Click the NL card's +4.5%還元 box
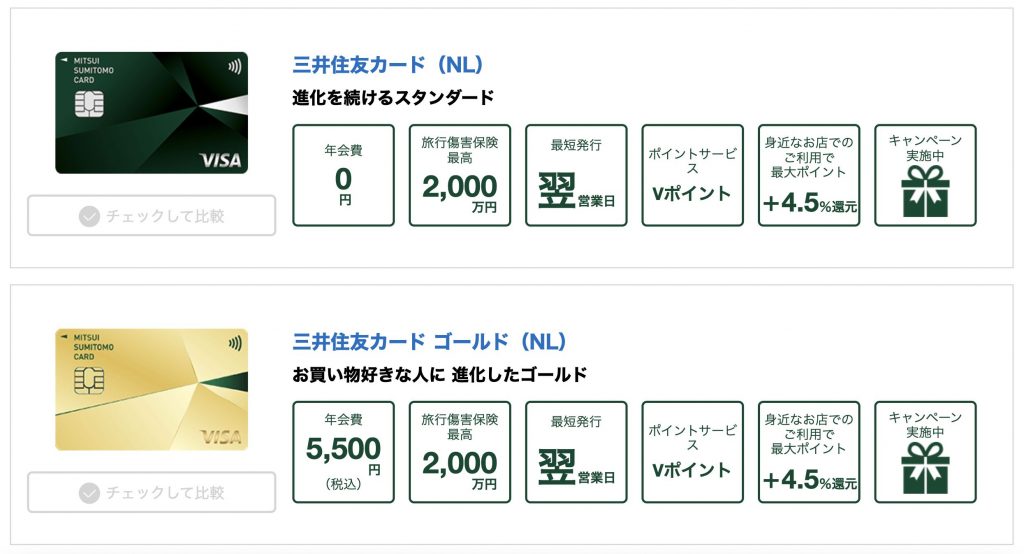Image resolution: width=1024 pixels, height=554 pixels. point(808,175)
